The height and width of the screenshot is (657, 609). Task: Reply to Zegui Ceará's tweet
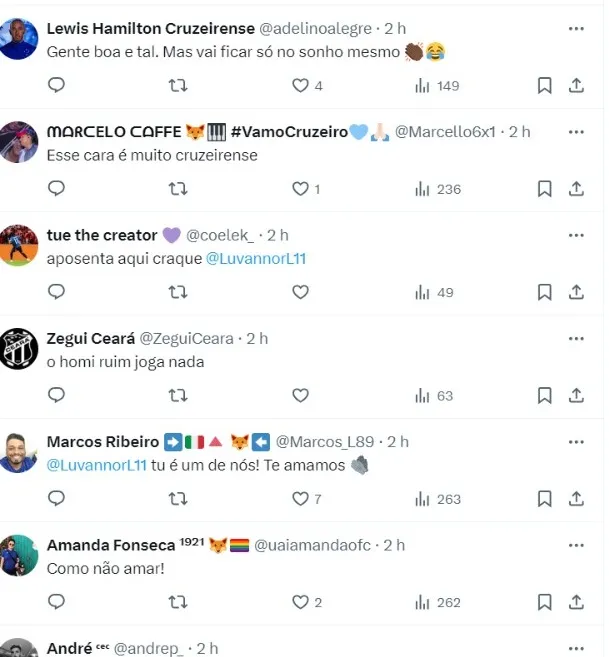point(57,396)
